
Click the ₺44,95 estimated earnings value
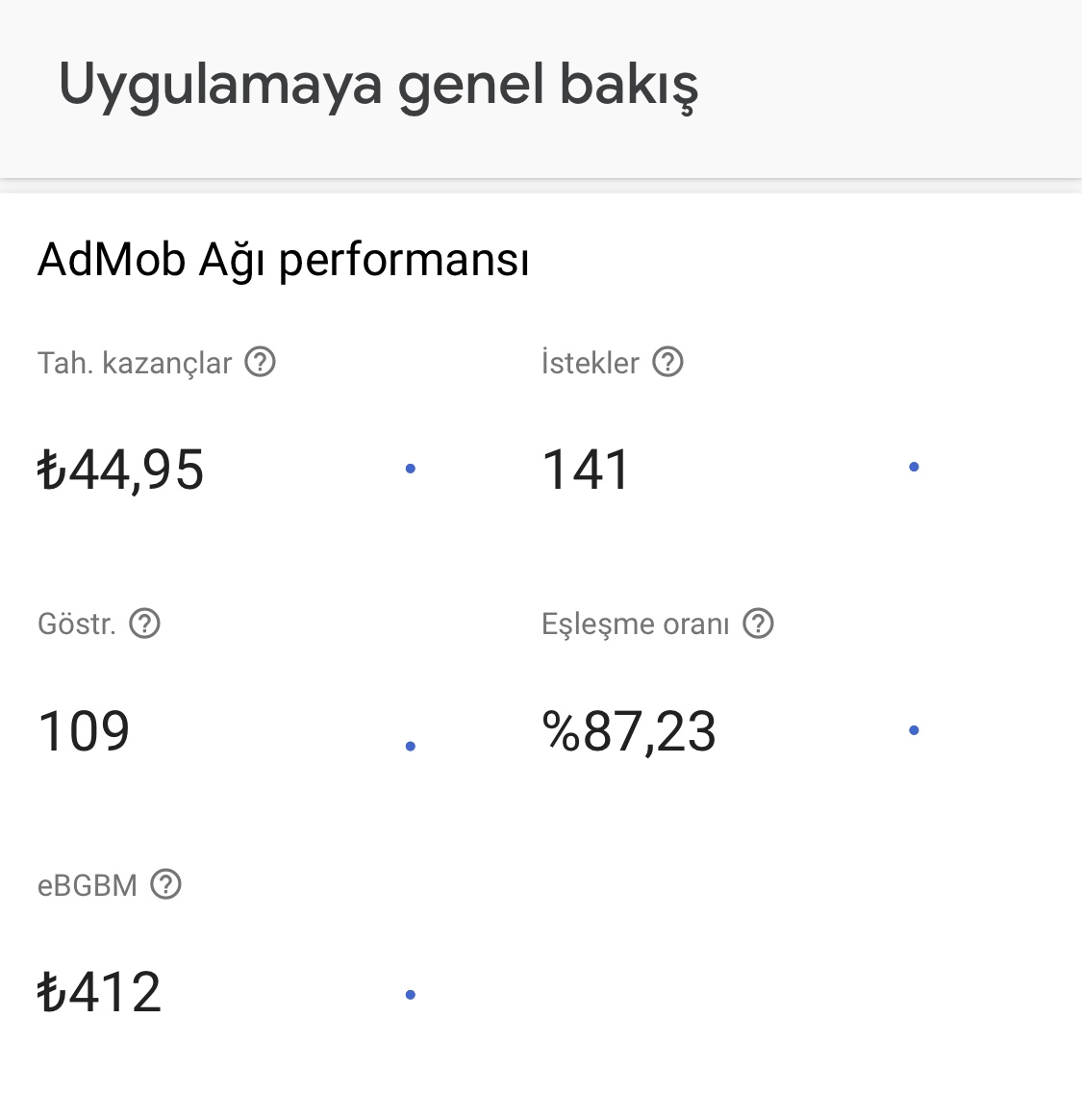coord(120,470)
